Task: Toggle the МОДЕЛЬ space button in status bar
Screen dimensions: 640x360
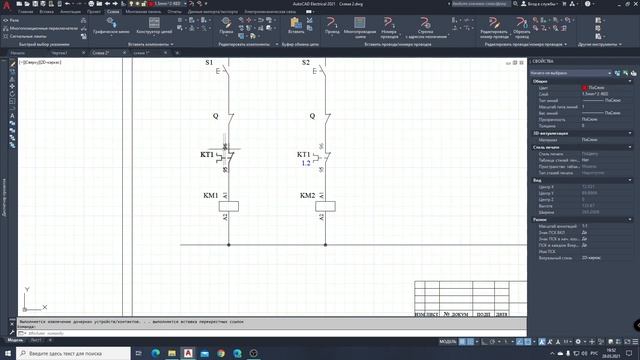Action: coord(448,342)
